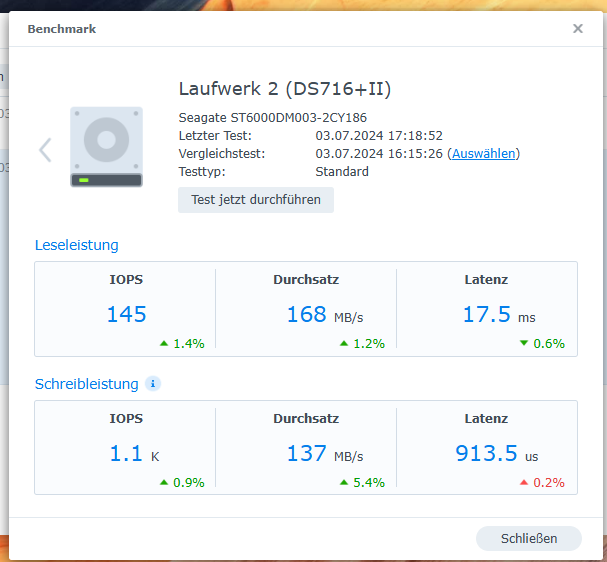Select the hard drive image
Screen dimensions: 607x562
pyautogui.click(x=106, y=147)
